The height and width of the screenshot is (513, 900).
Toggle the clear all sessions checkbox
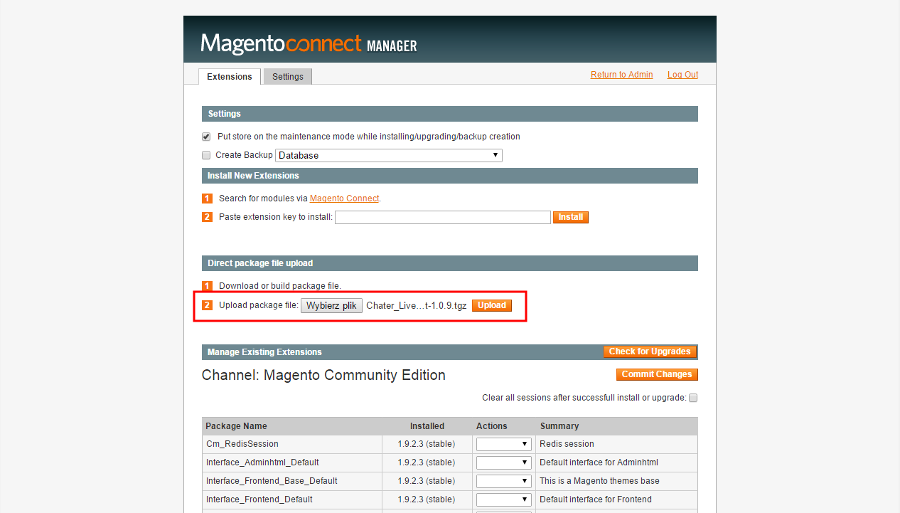(693, 398)
